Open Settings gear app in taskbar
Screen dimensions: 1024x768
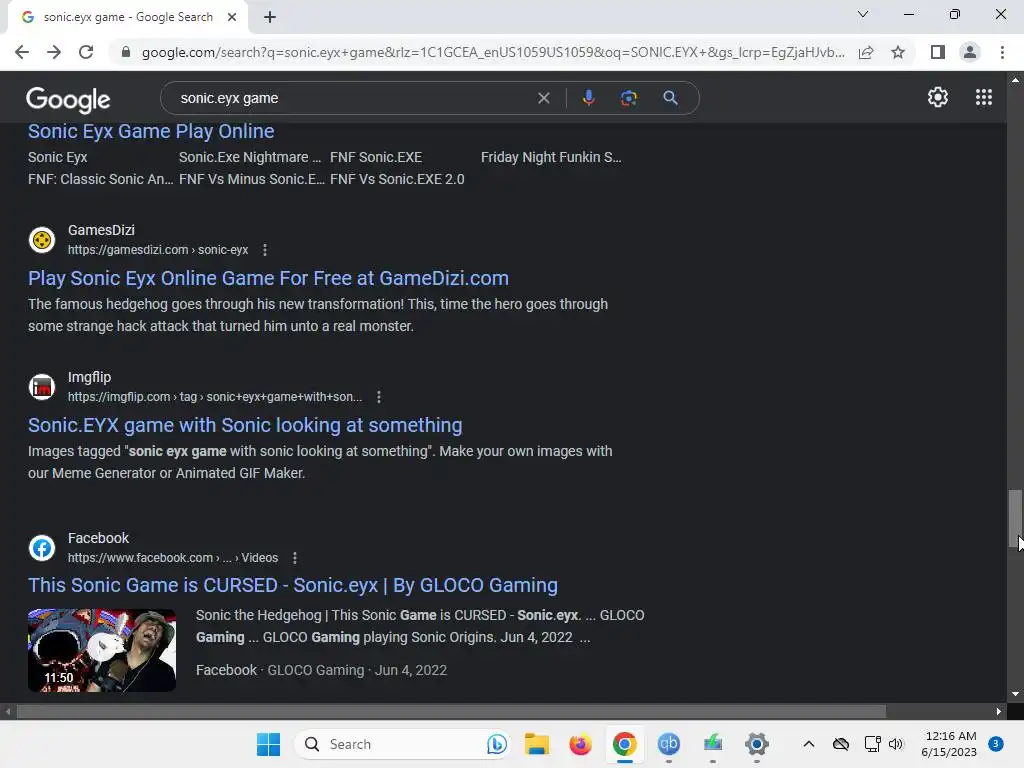[x=756, y=744]
